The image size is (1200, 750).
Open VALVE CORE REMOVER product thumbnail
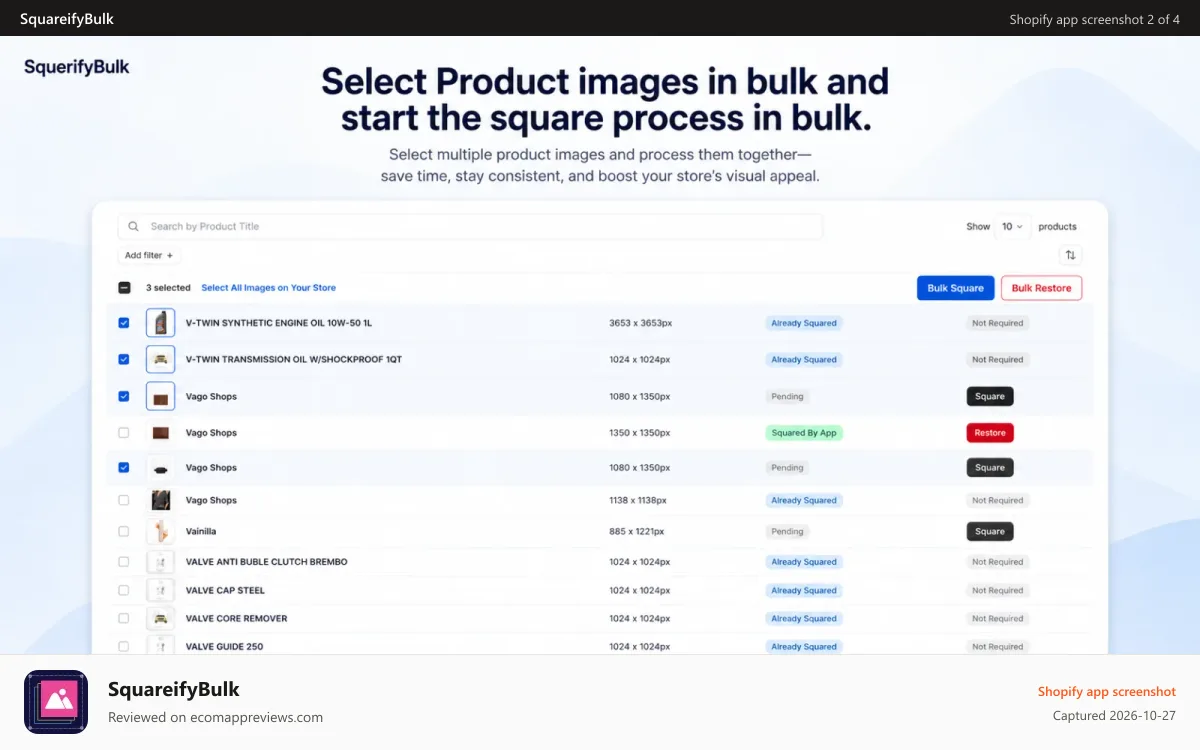(160, 618)
